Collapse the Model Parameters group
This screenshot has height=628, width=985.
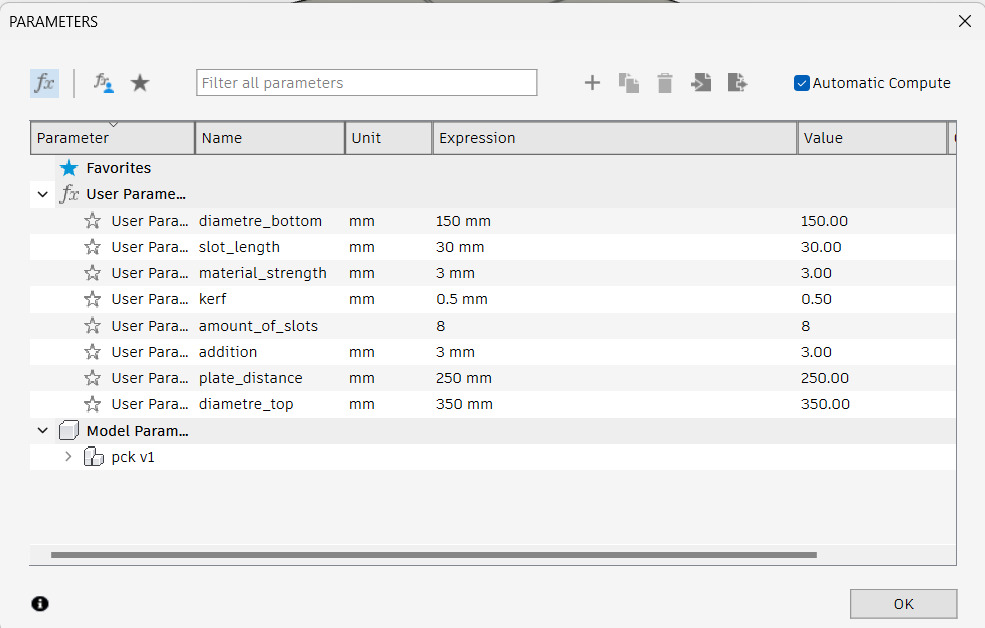coord(42,430)
